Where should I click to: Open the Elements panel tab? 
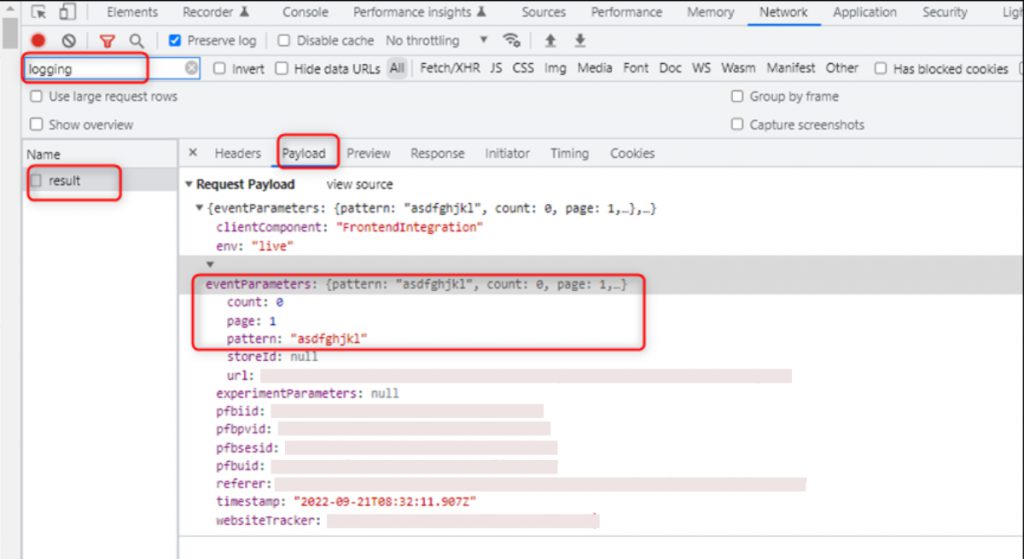tap(133, 12)
